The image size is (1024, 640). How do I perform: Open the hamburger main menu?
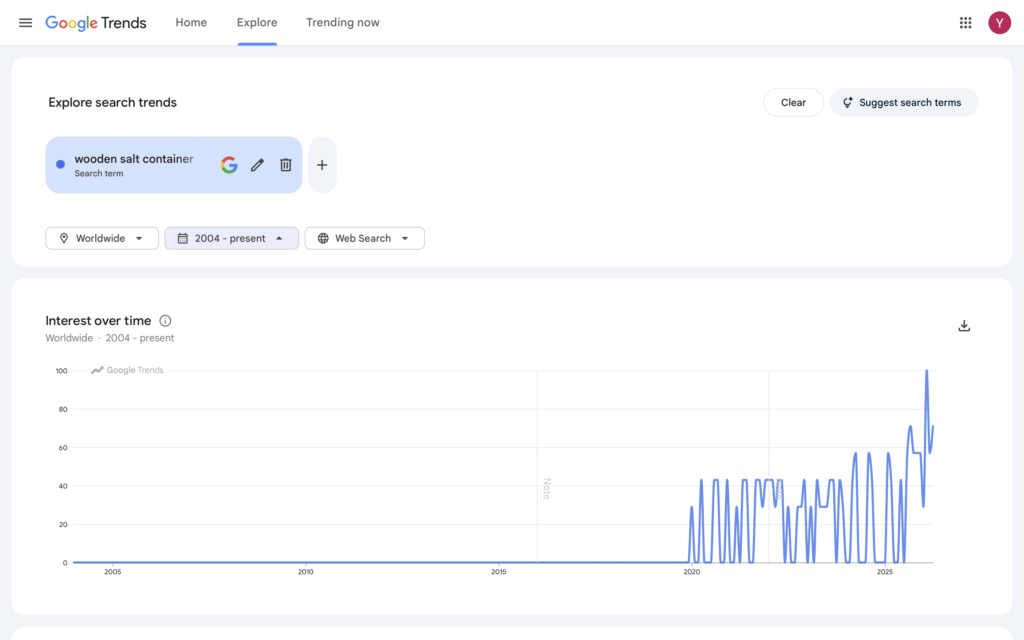pos(25,23)
